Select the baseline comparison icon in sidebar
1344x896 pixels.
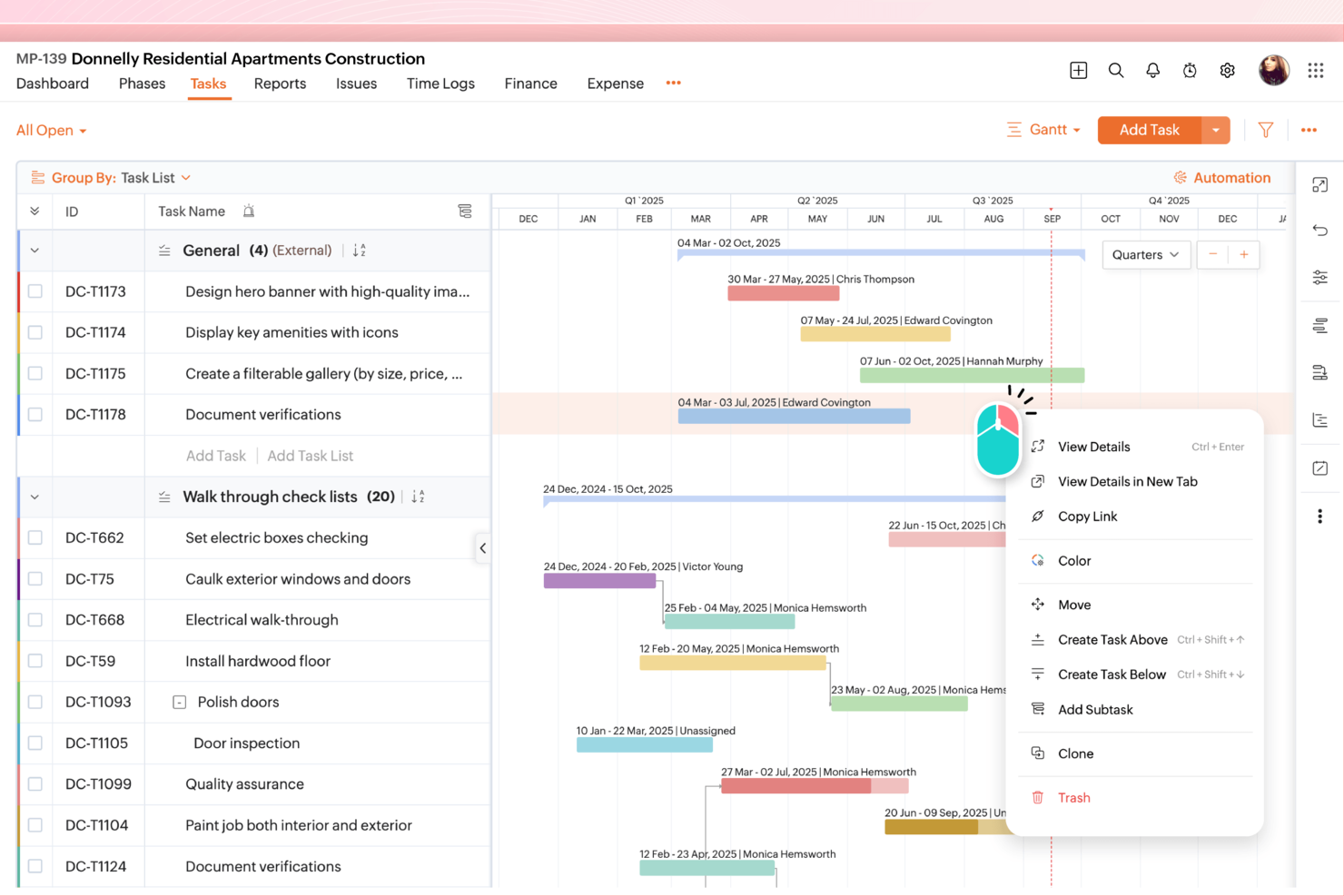pyautogui.click(x=1320, y=372)
